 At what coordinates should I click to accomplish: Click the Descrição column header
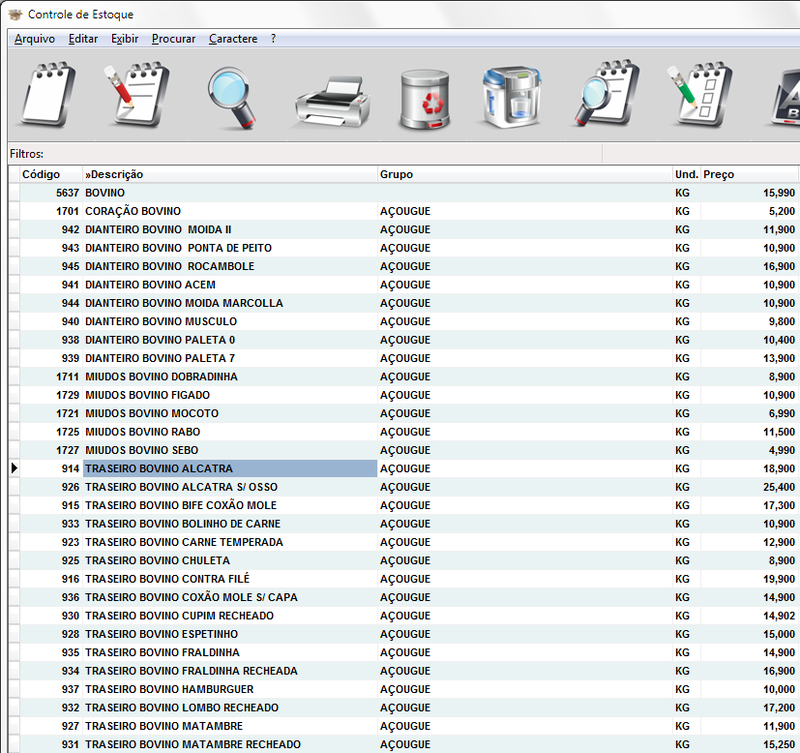[229, 174]
